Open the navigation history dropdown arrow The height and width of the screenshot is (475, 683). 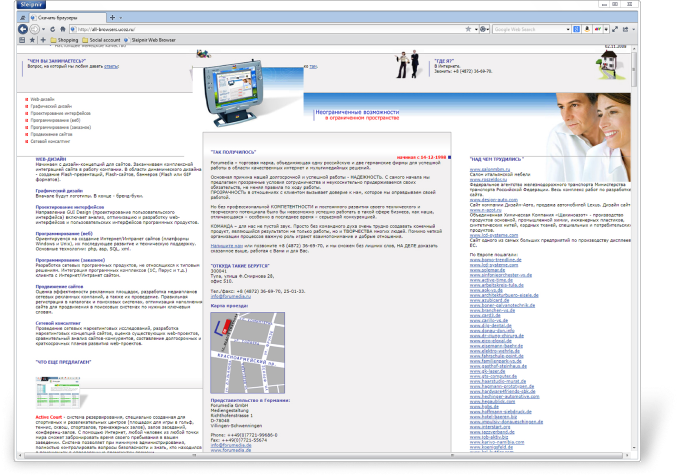tap(44, 29)
